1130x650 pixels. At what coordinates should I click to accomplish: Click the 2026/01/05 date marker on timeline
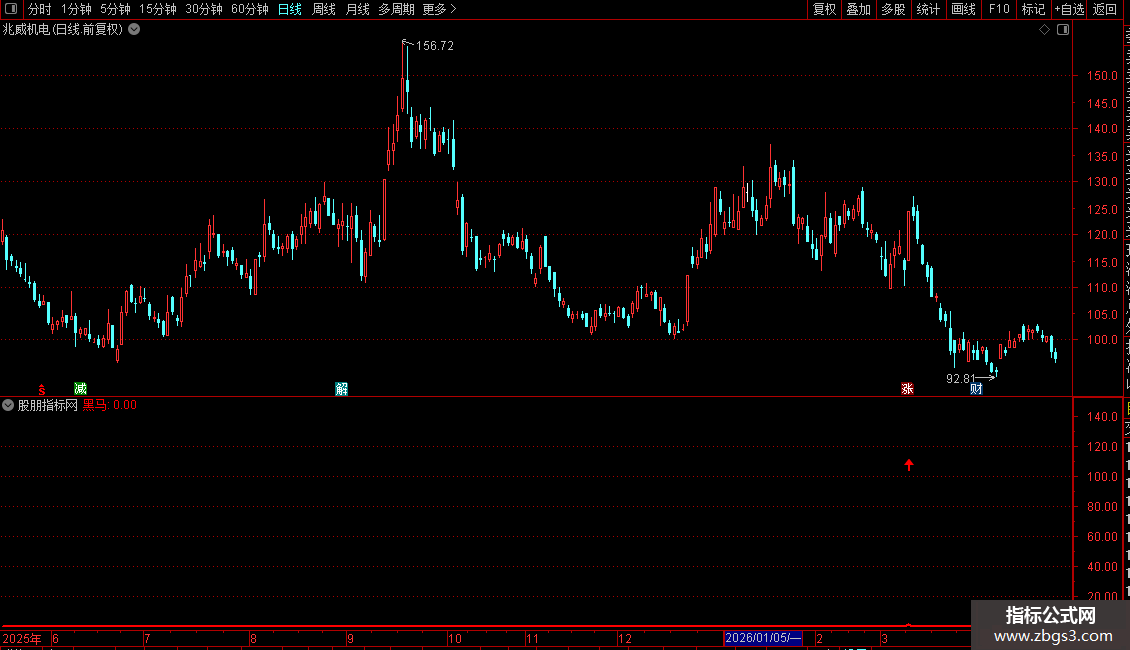[762, 638]
